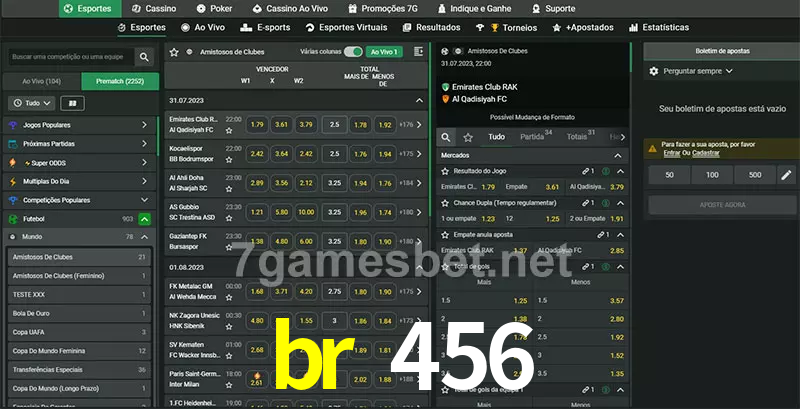Image resolution: width=800 pixels, height=409 pixels.
Task: Select the Totais markets tab
Action: (580, 137)
